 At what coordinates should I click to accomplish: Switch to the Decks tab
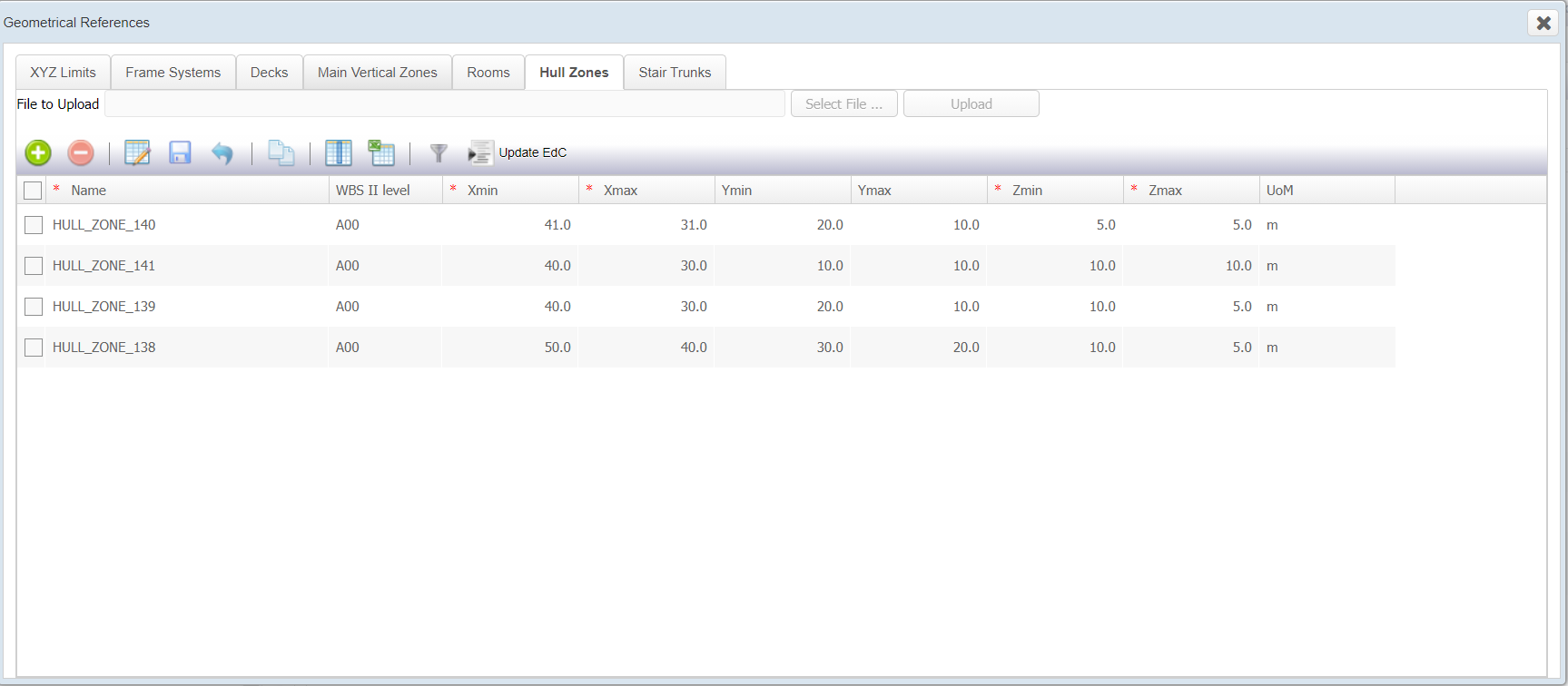coord(269,73)
